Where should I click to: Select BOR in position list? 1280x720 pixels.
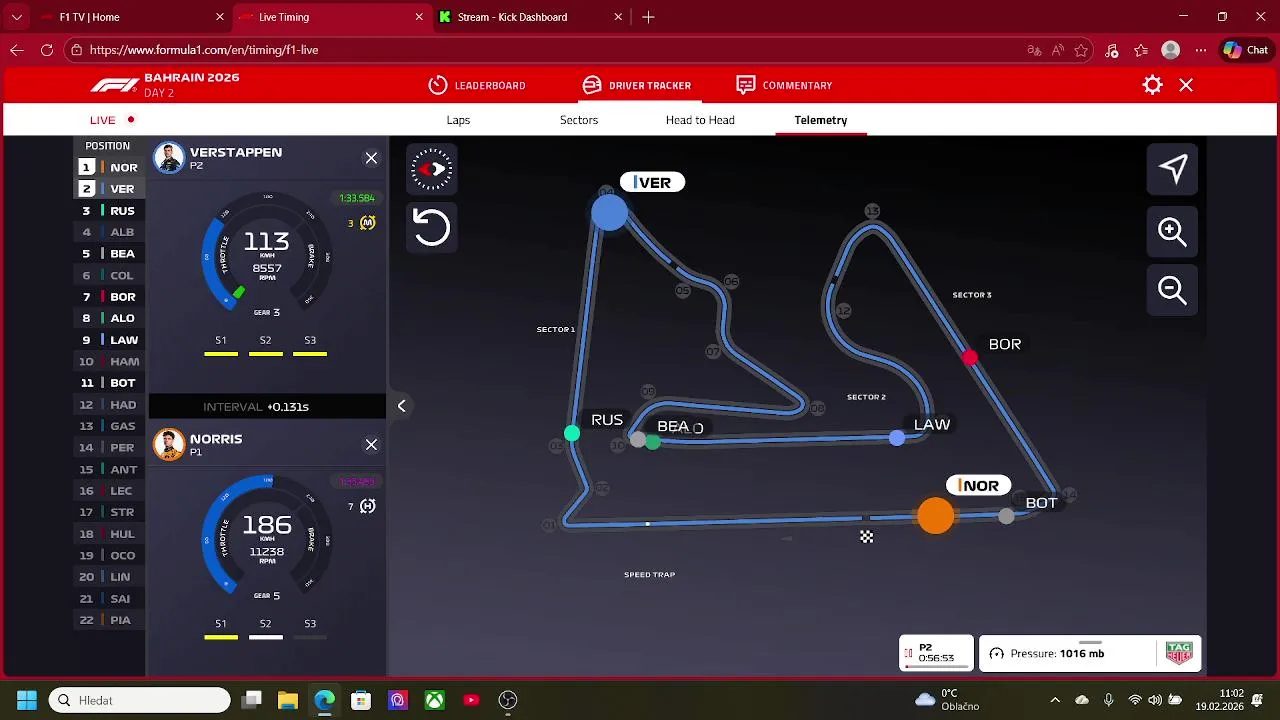tap(111, 297)
